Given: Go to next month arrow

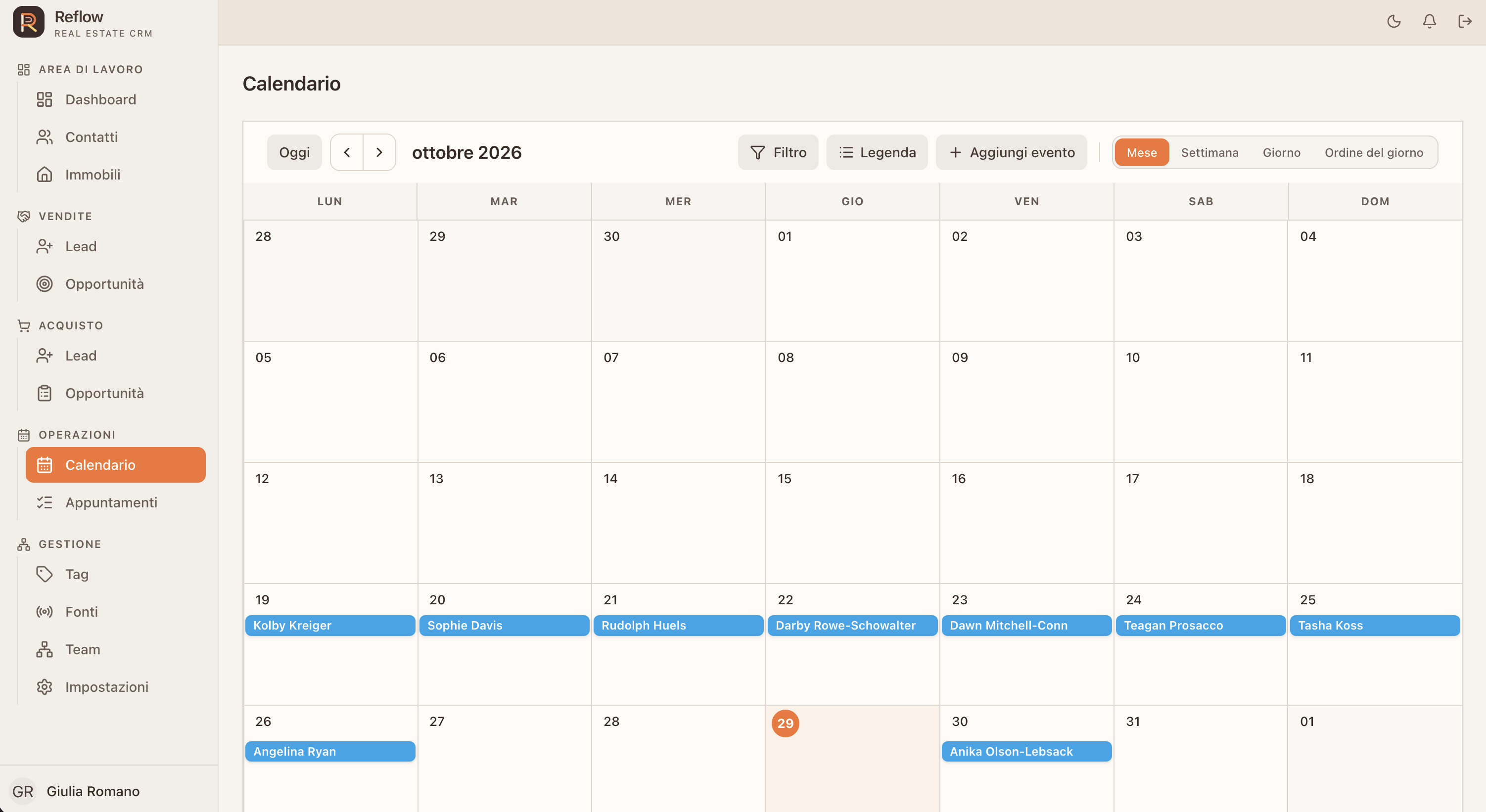Looking at the screenshot, I should [x=379, y=152].
